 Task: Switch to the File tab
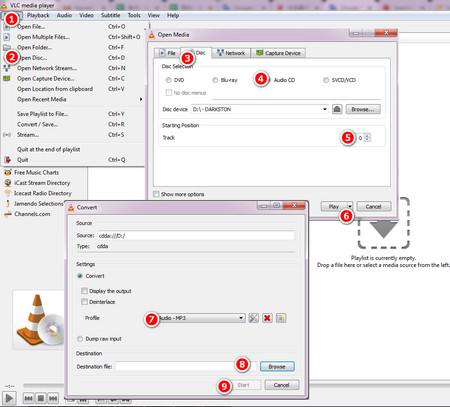tap(167, 53)
